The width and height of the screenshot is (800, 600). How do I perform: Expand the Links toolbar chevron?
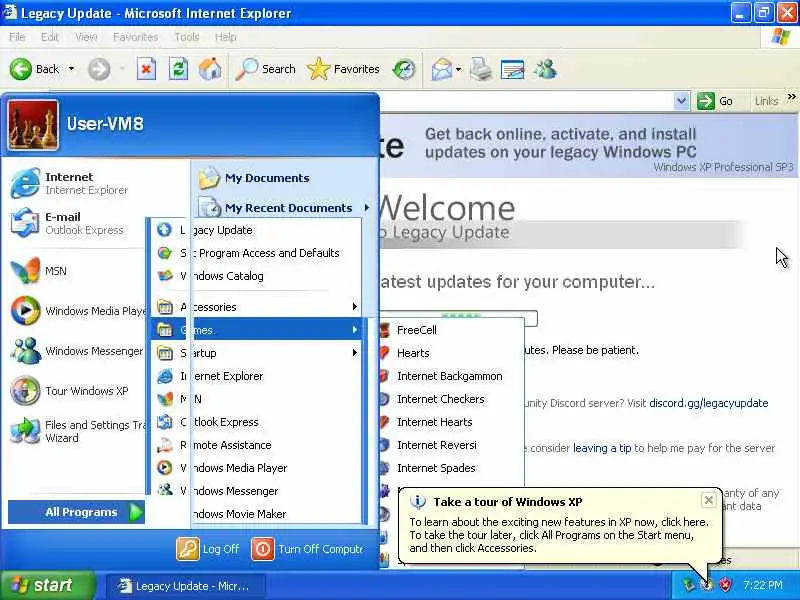pos(791,96)
